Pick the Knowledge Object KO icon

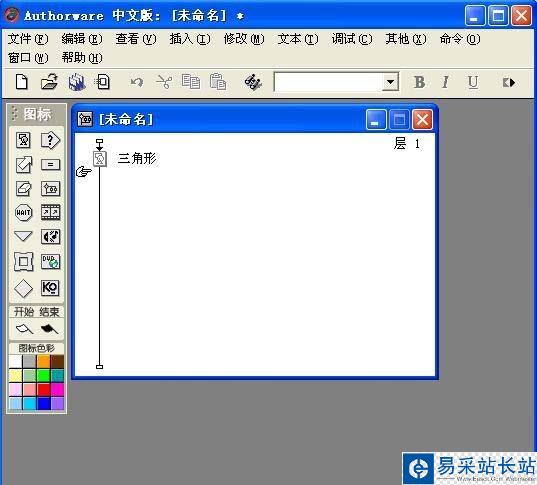[50, 288]
